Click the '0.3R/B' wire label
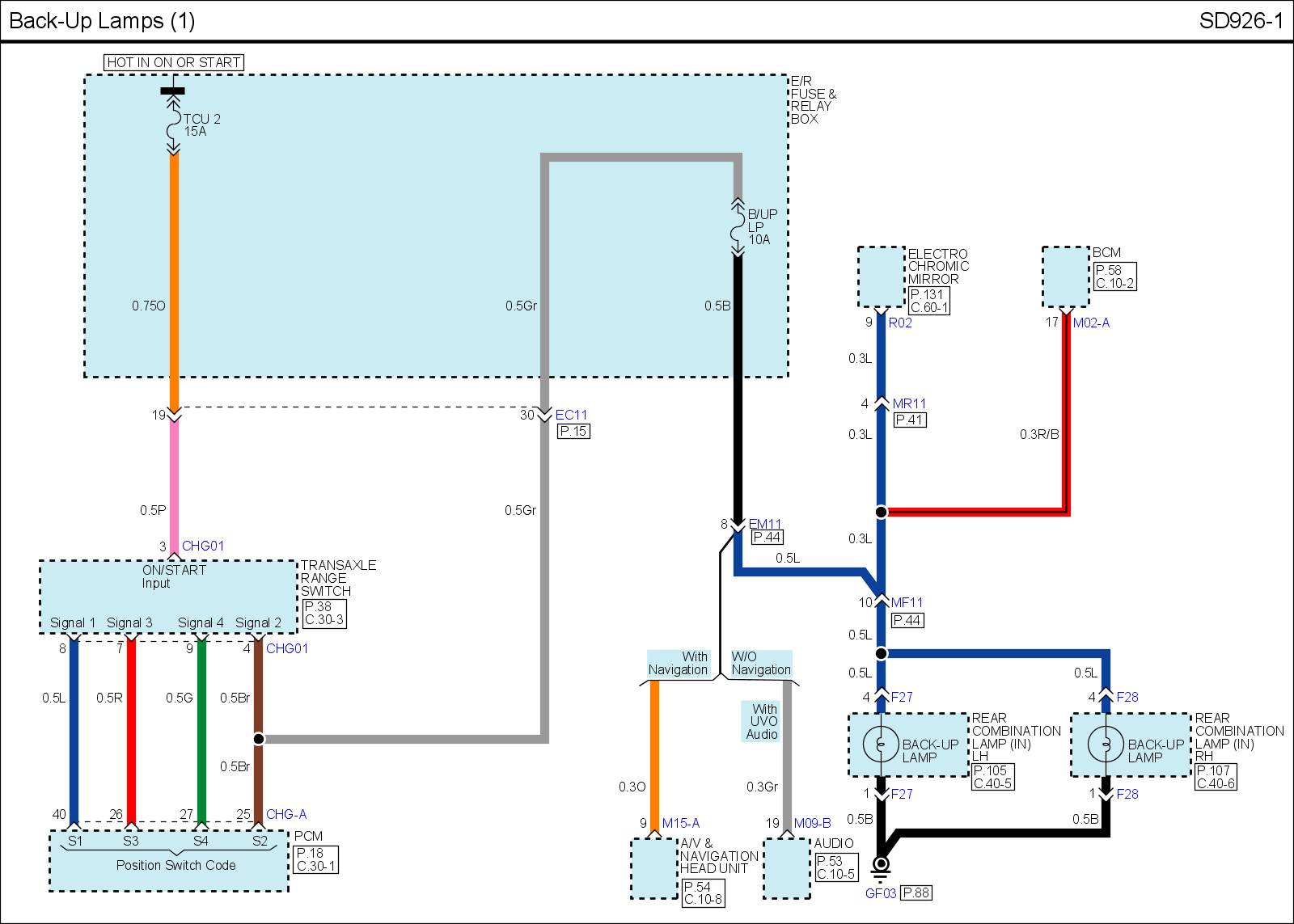The image size is (1294, 924). (1039, 434)
